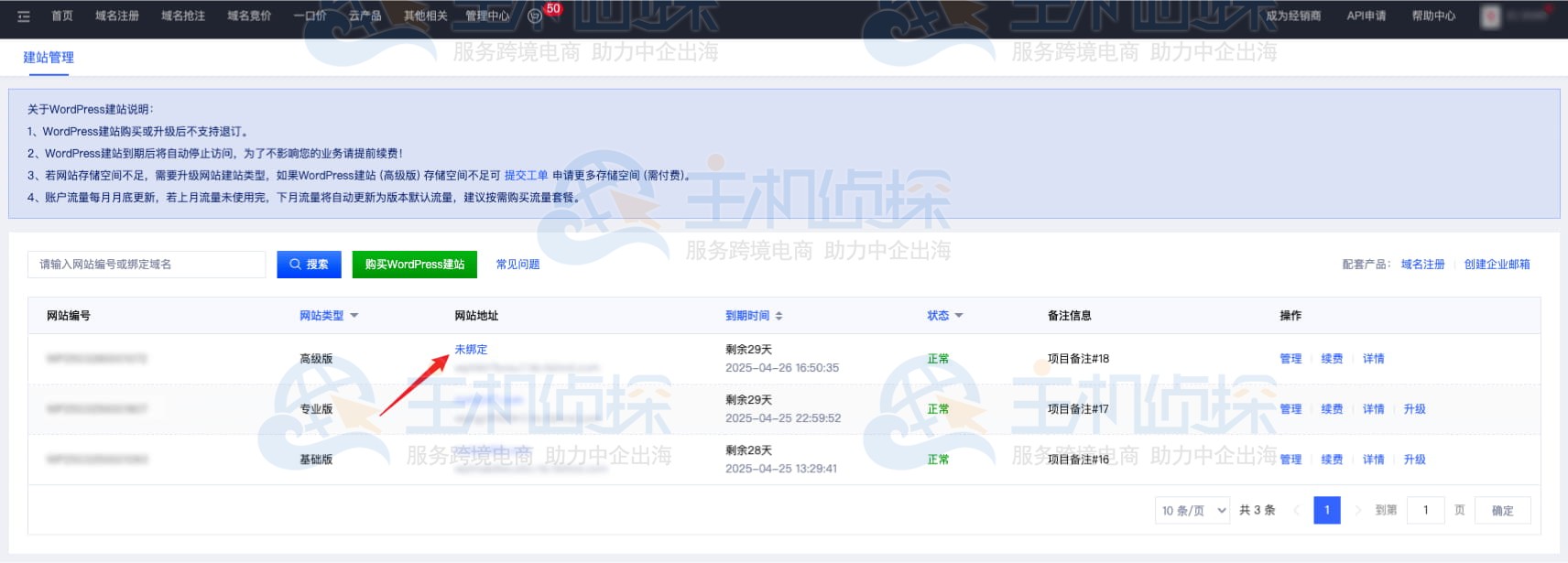The height and width of the screenshot is (563, 1568).
Task: Sort by 到期时间 arrows icon
Action: 779,316
